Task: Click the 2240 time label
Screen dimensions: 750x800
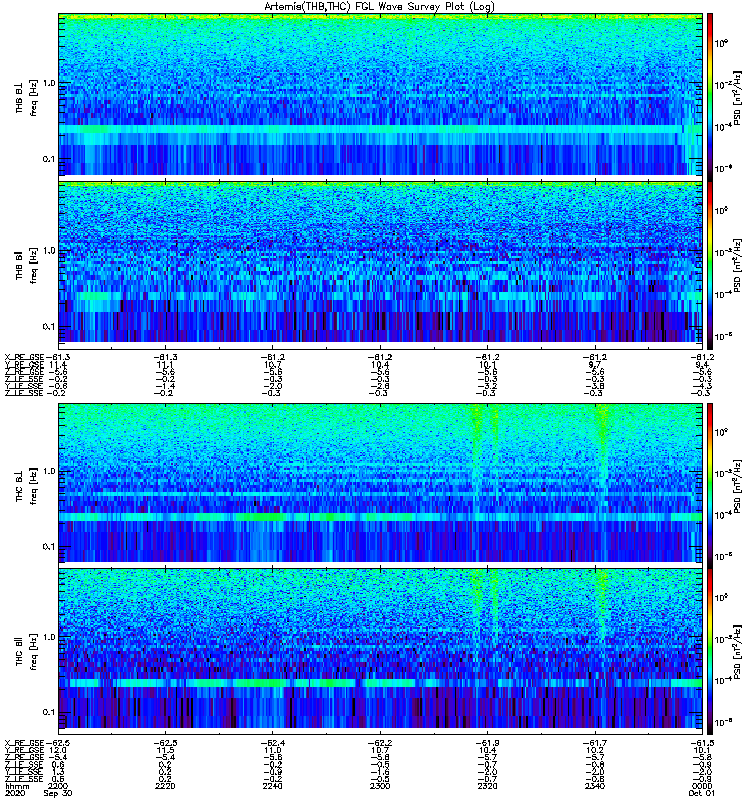Action: coord(272,786)
